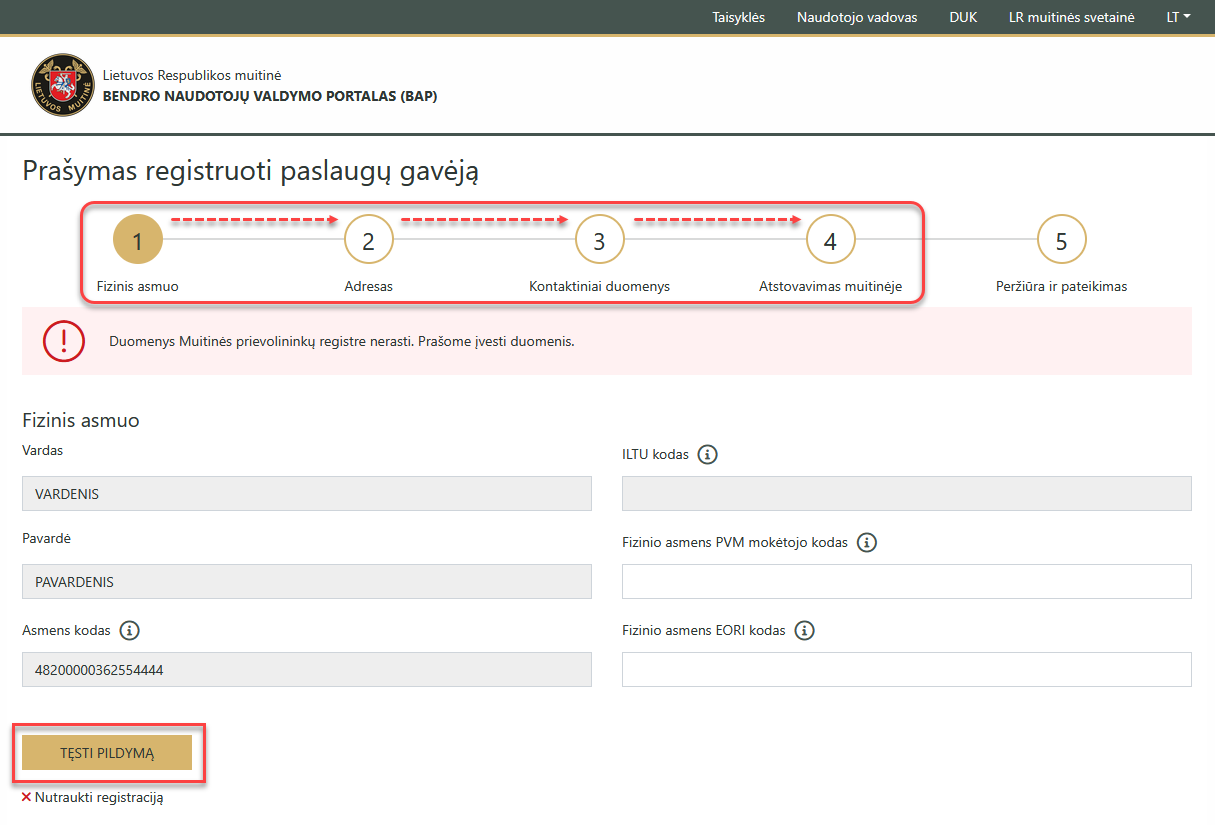The height and width of the screenshot is (825, 1215).
Task: Click the red warning exclamation icon
Action: coord(63,341)
